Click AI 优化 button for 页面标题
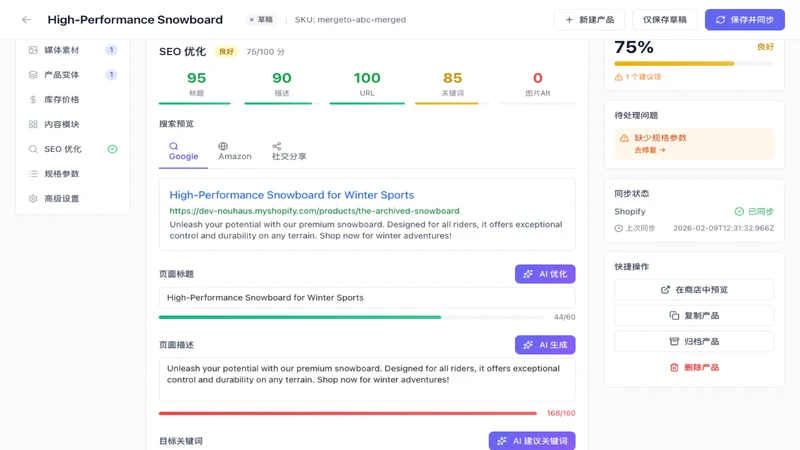800x450 pixels. point(545,274)
